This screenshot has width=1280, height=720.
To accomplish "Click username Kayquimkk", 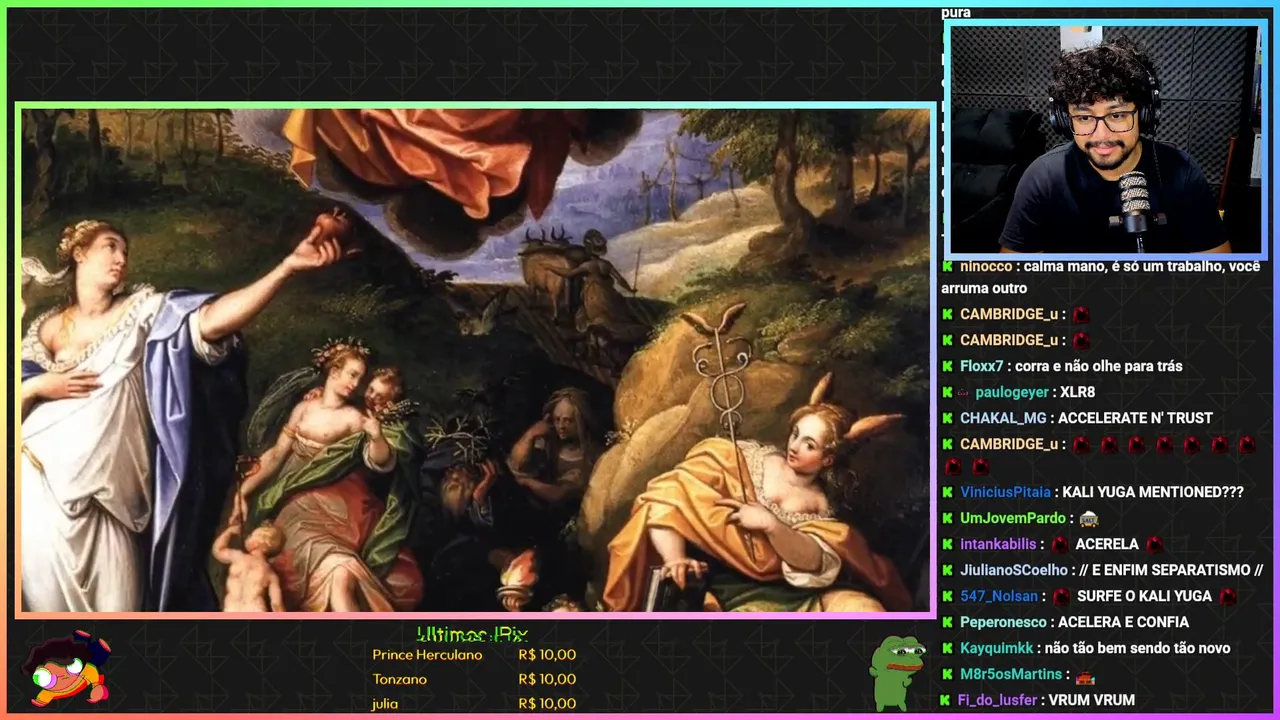I will [x=996, y=648].
